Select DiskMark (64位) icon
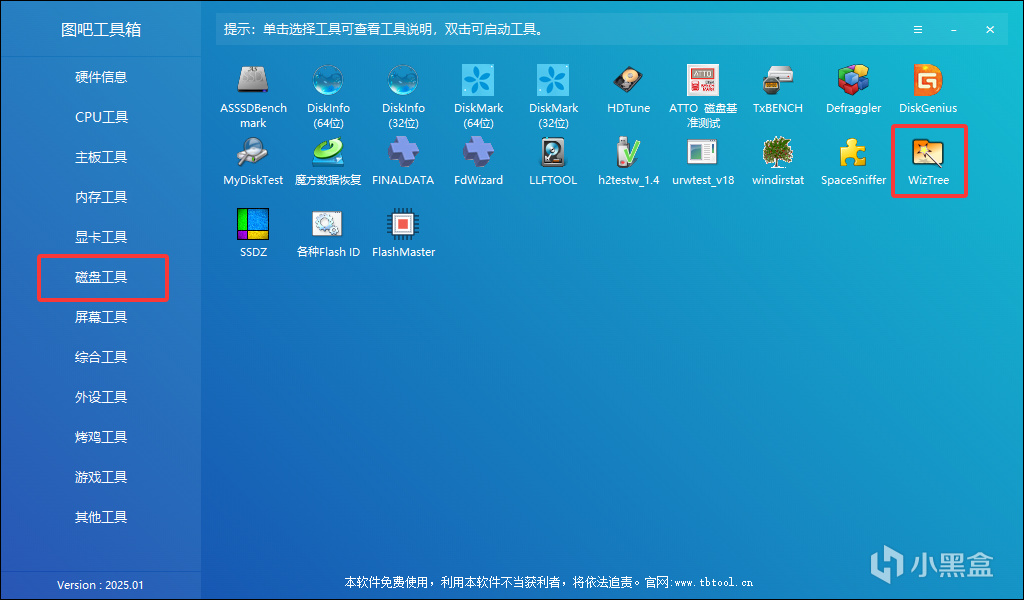The image size is (1024, 600). click(478, 80)
